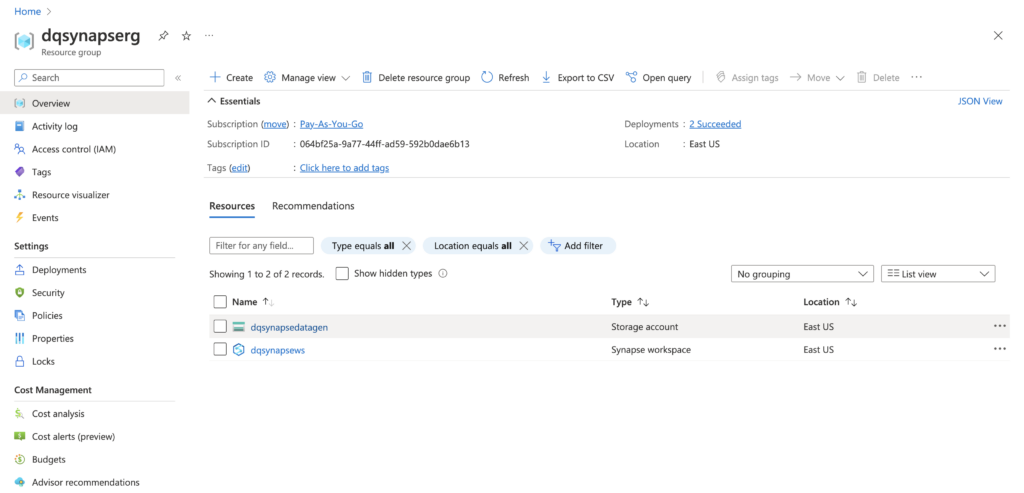Open query from the toolbar
Image resolution: width=1024 pixels, height=493 pixels.
click(632, 77)
